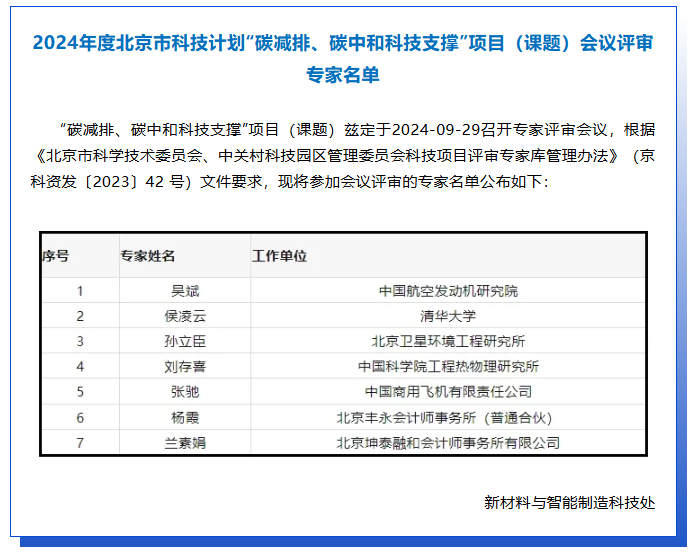Select expert name 吴斌
The image size is (697, 557).
pyautogui.click(x=185, y=291)
